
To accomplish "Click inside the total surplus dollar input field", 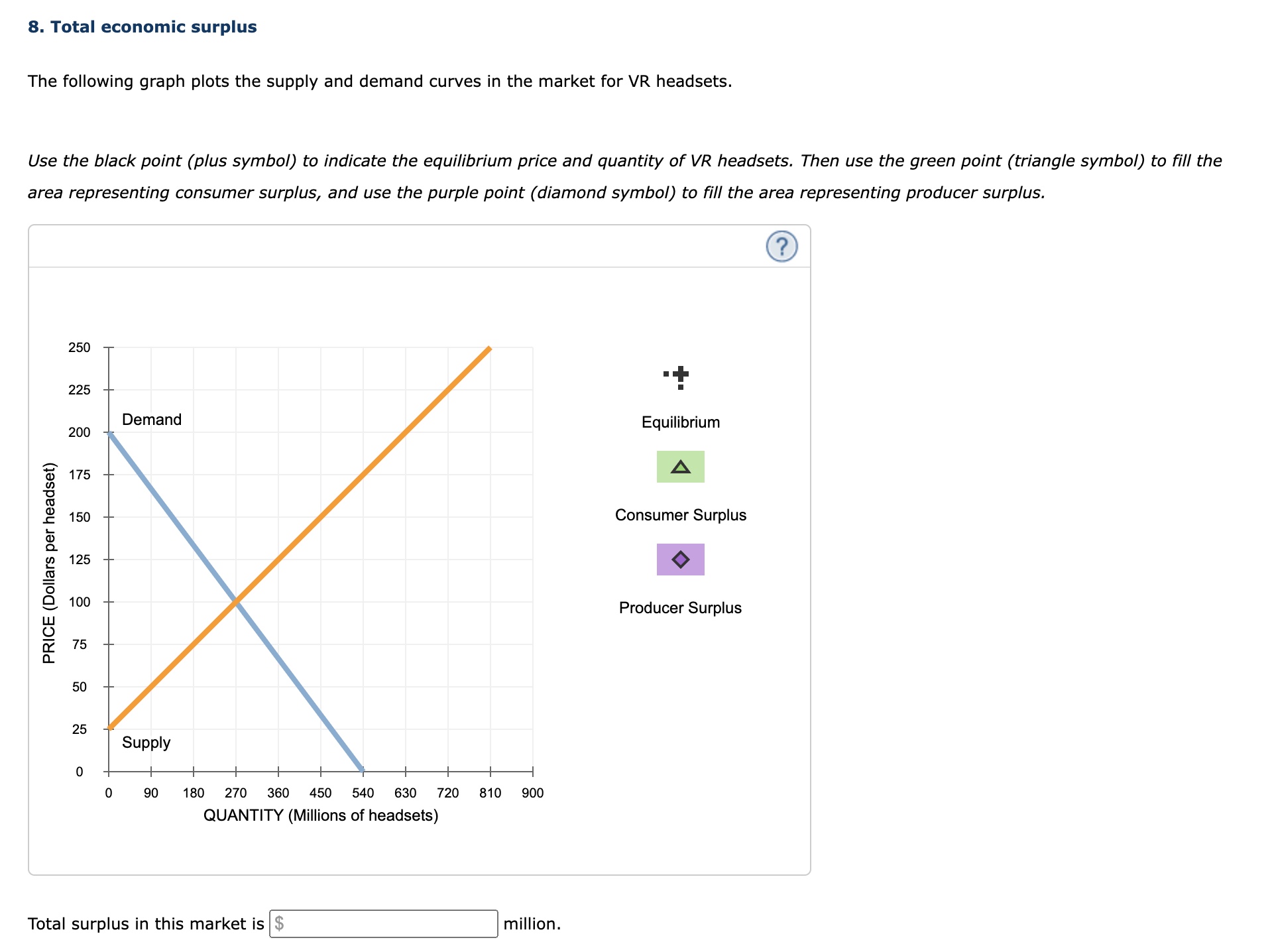I will [383, 923].
